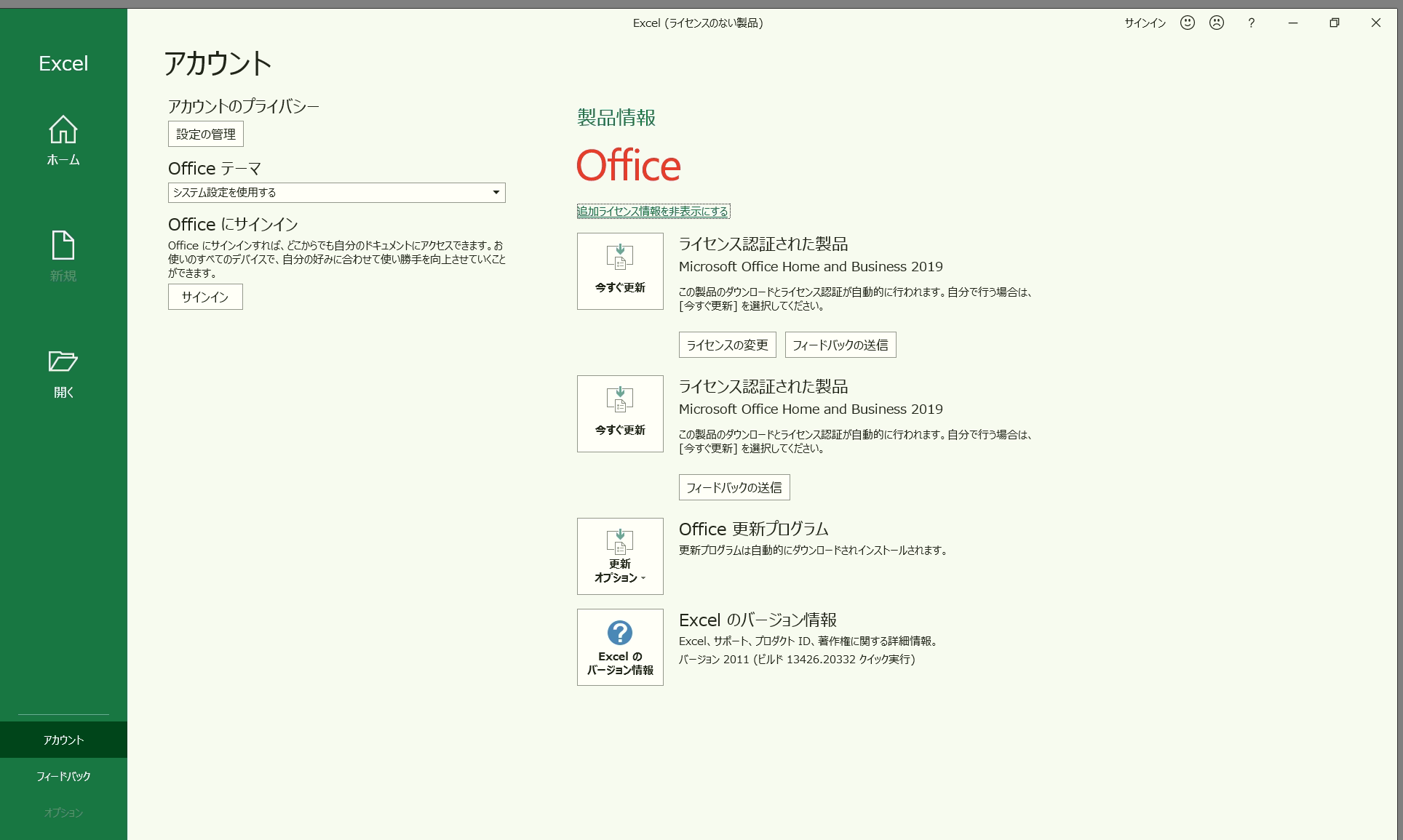Image resolution: width=1403 pixels, height=840 pixels.
Task: Click the Office にサインイン heading
Action: point(233,224)
